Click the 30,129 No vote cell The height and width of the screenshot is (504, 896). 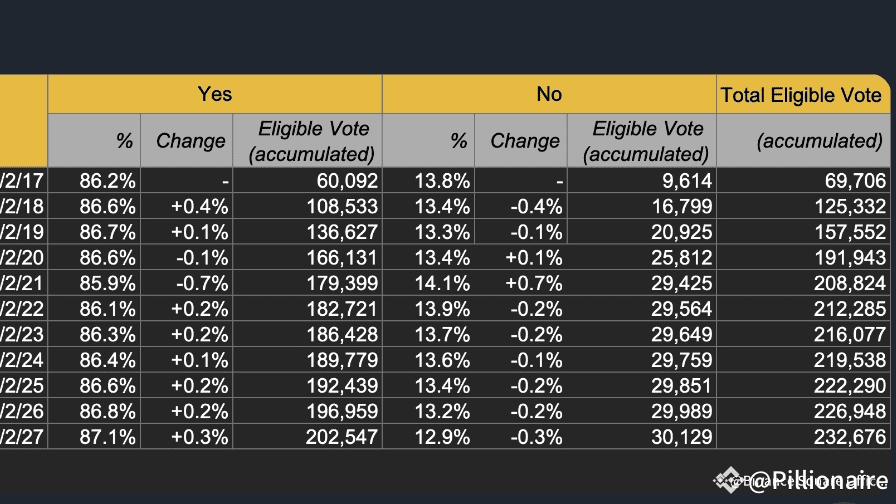pos(642,437)
